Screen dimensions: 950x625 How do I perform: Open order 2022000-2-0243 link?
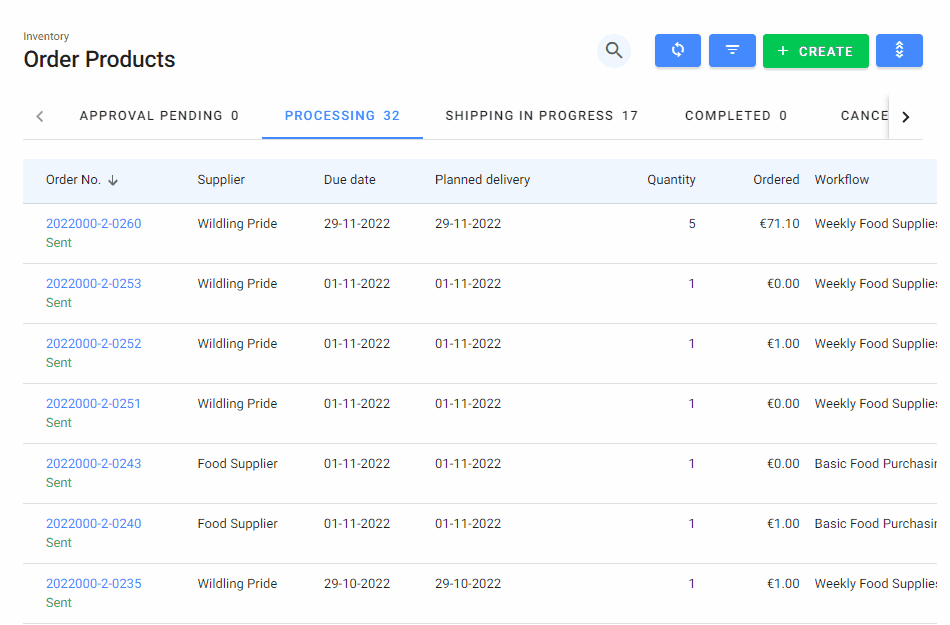(94, 464)
